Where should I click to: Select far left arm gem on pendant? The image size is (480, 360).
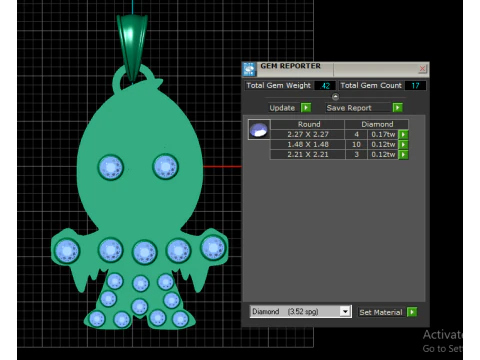point(67,251)
